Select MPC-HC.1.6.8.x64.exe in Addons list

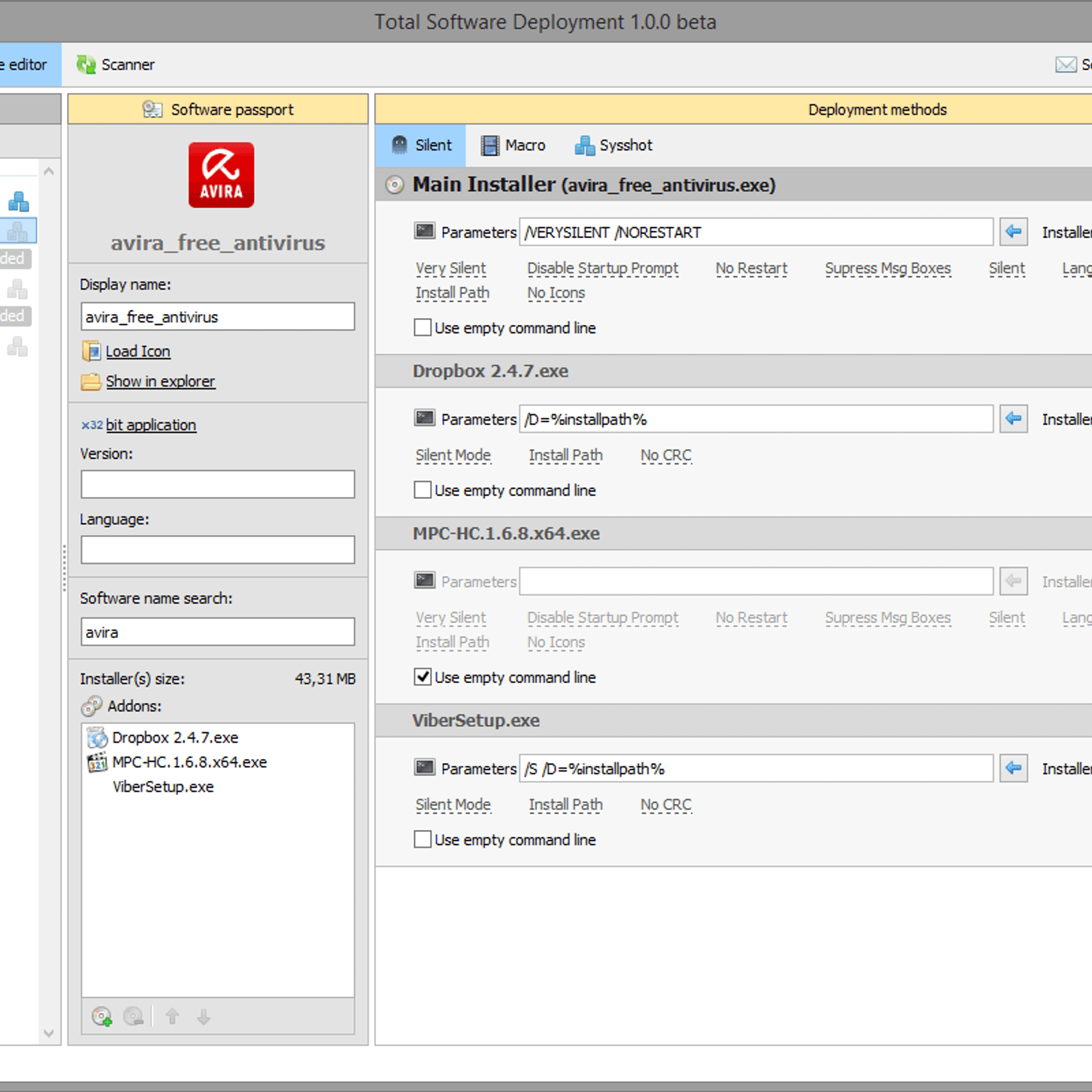[189, 762]
